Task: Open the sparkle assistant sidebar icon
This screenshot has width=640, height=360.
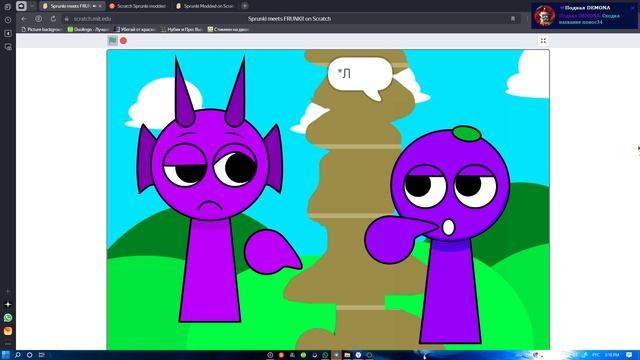Action: click(x=8, y=304)
